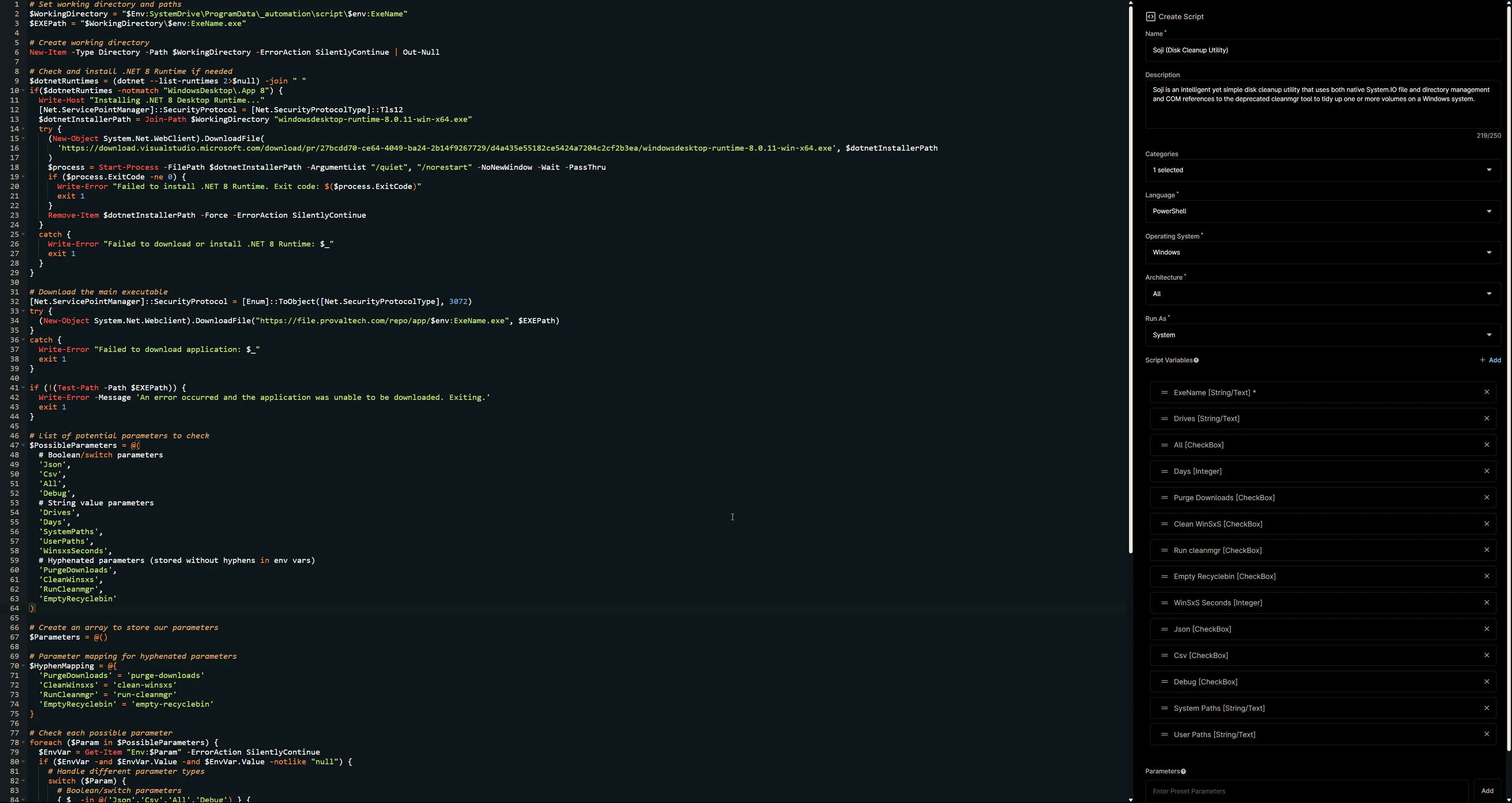Image resolution: width=1512 pixels, height=803 pixels.
Task: Remove the WinSxS Seconds variable
Action: click(x=1486, y=603)
